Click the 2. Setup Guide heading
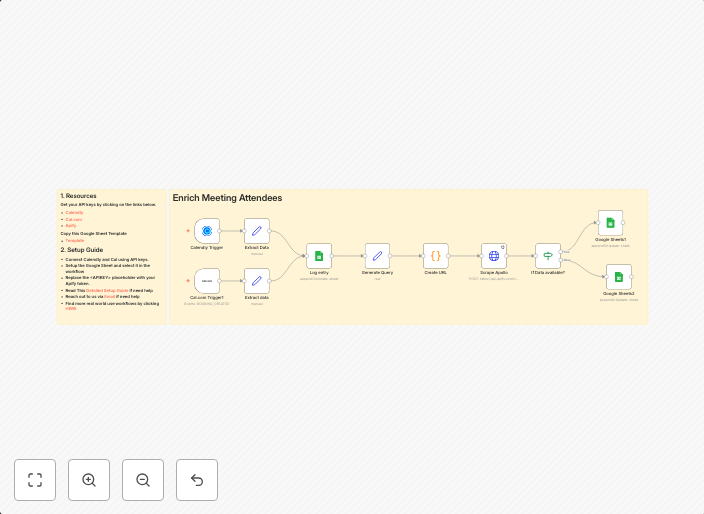Screen dimensions: 704x514 coord(82,250)
